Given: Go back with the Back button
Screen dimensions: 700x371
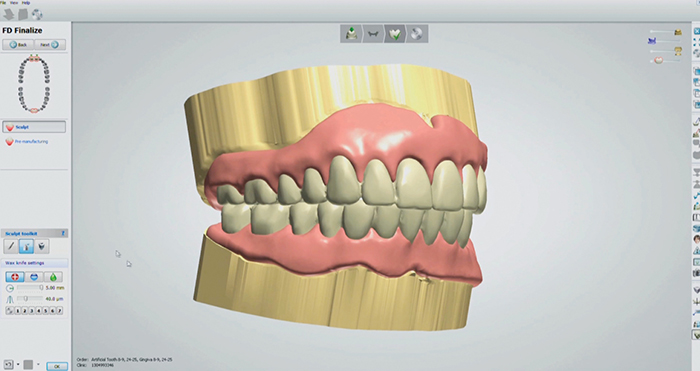Looking at the screenshot, I should pyautogui.click(x=18, y=45).
